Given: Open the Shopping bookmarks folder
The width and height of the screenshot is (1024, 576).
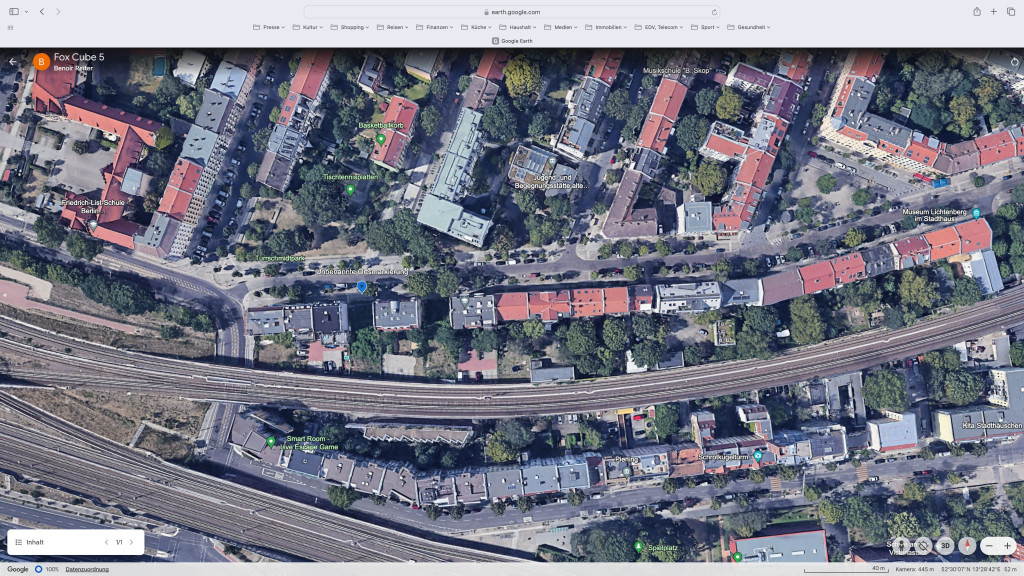Looking at the screenshot, I should tap(349, 27).
